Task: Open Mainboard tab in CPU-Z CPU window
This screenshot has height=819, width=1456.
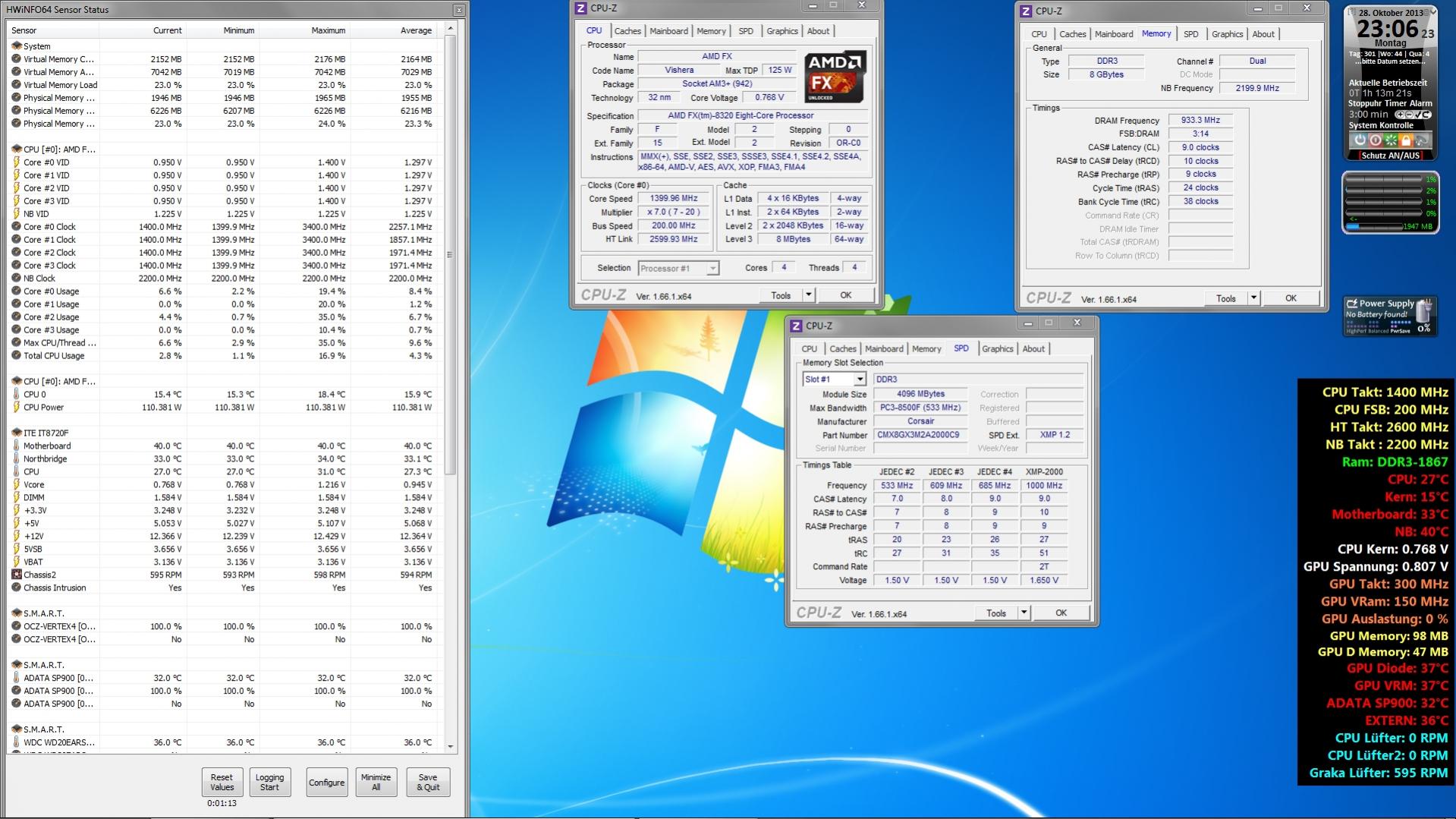Action: pos(668,31)
